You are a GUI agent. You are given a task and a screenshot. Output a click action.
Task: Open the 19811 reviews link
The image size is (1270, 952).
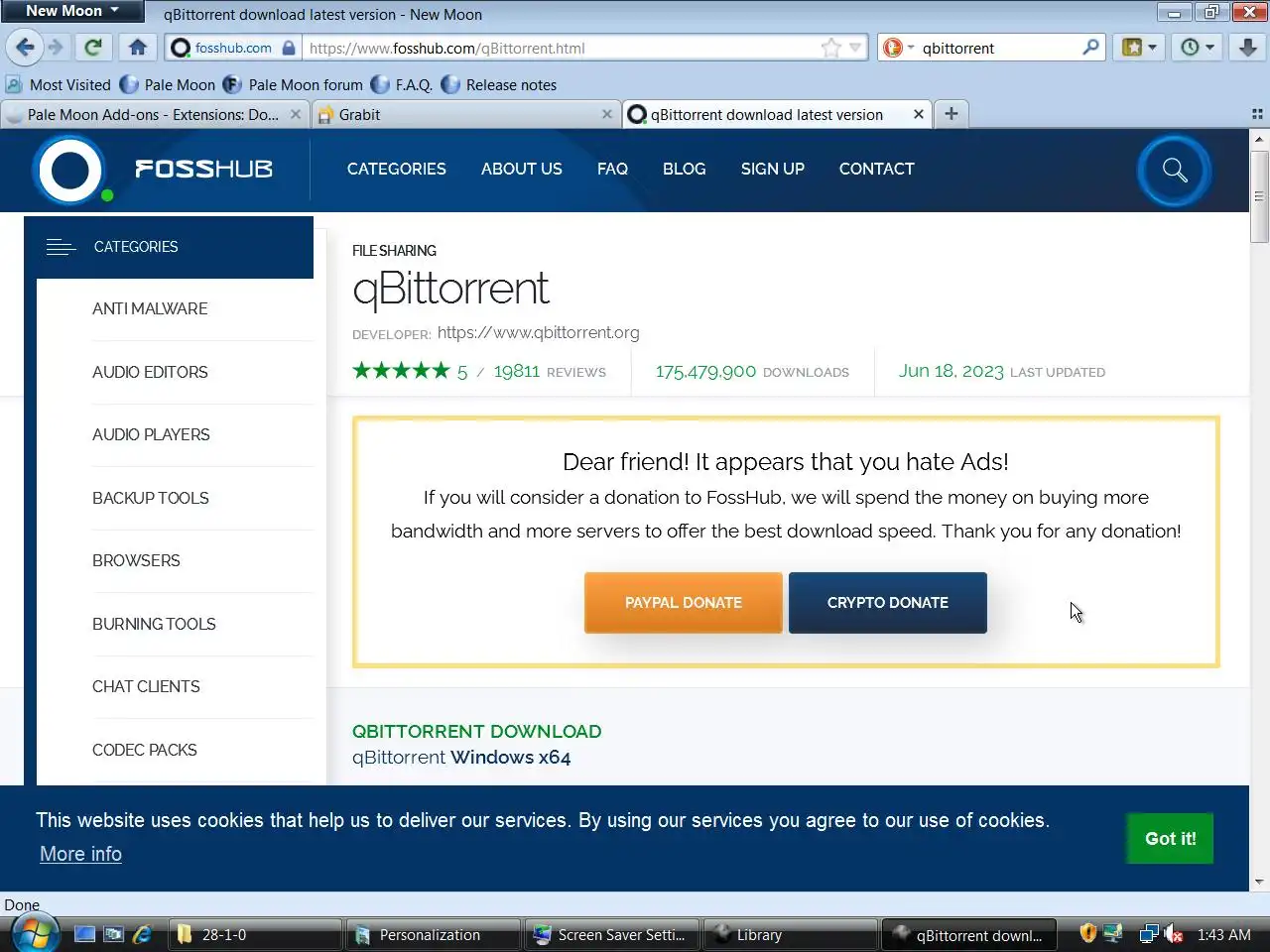pyautogui.click(x=550, y=372)
